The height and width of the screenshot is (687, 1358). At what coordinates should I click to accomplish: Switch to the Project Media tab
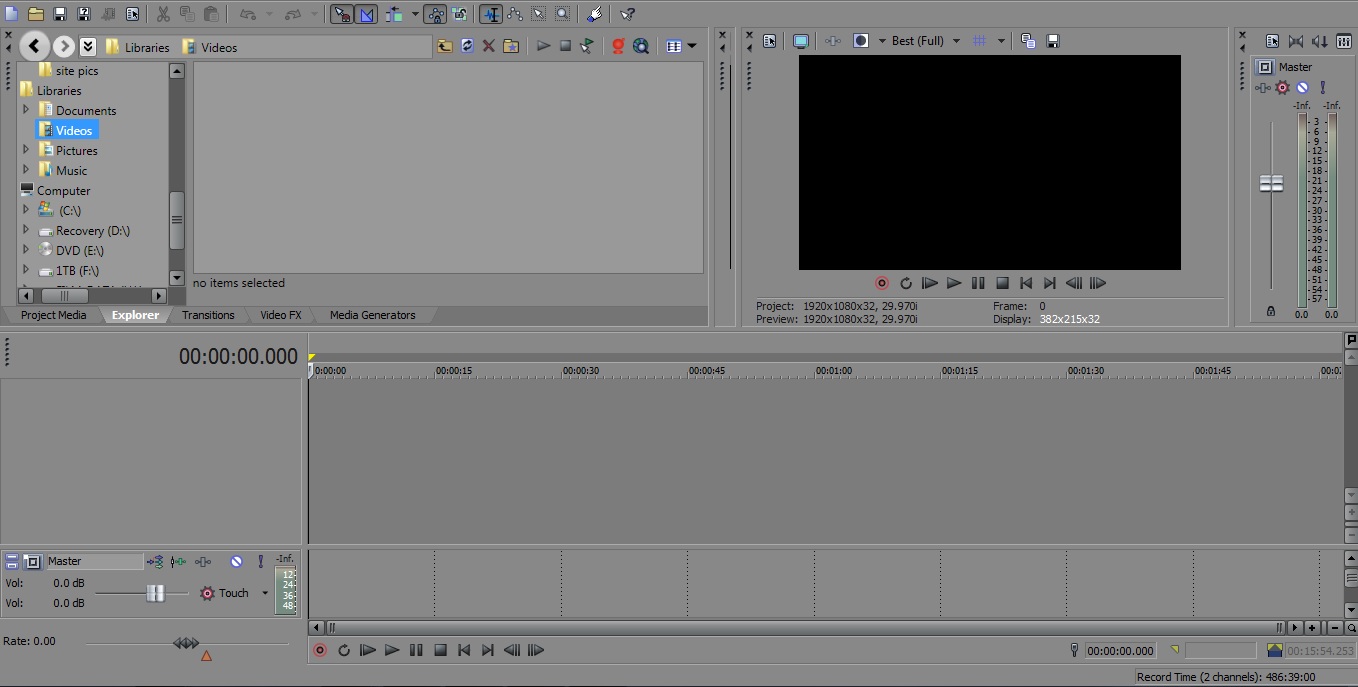click(x=52, y=315)
